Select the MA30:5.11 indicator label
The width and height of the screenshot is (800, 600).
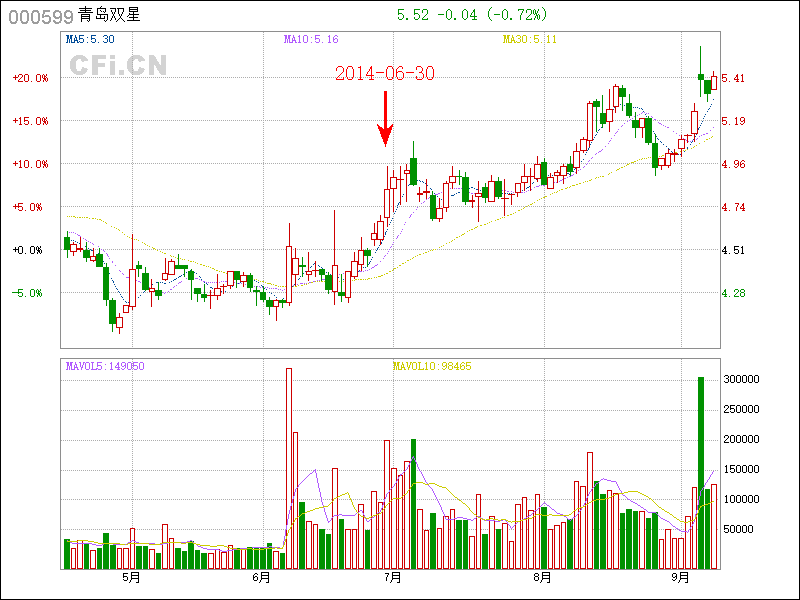pos(530,40)
